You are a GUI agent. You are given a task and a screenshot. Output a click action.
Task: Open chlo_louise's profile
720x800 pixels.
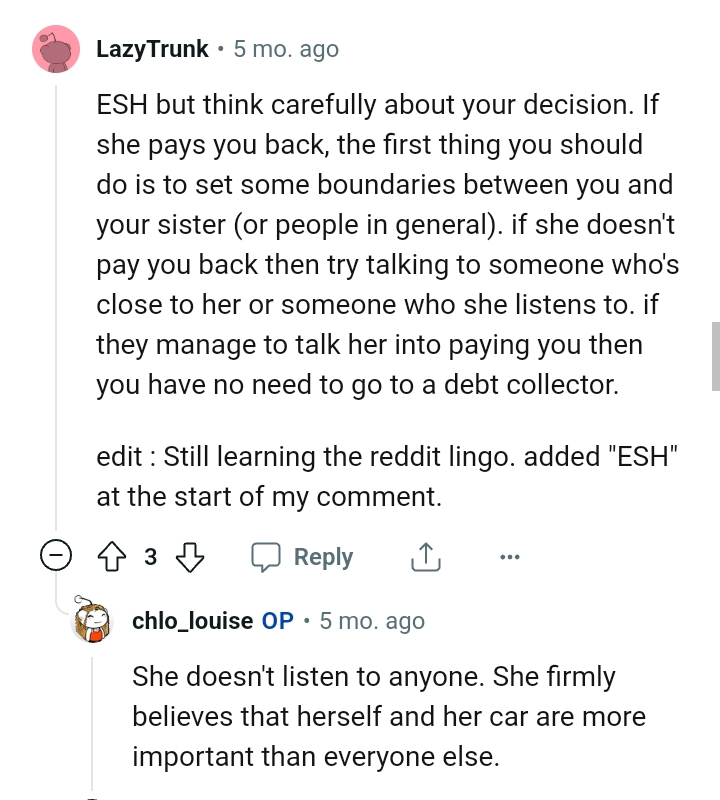click(x=192, y=620)
